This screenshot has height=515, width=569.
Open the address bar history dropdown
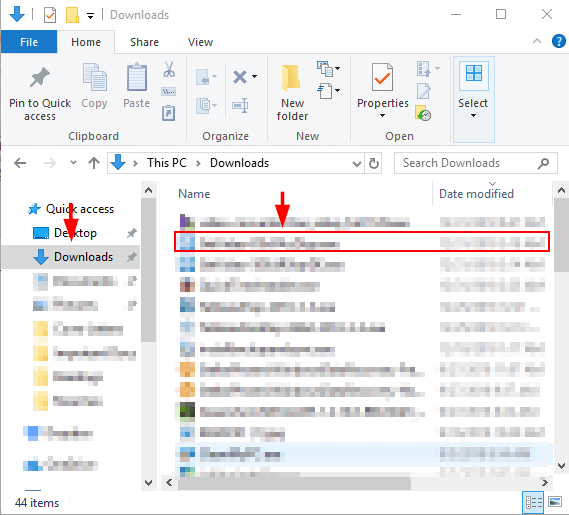pyautogui.click(x=357, y=164)
